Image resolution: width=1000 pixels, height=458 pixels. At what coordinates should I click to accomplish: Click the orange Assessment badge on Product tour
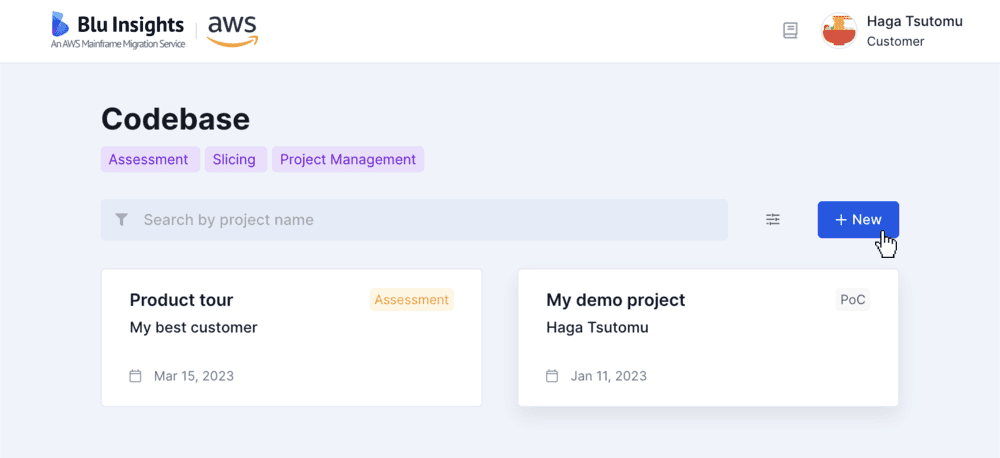[411, 300]
